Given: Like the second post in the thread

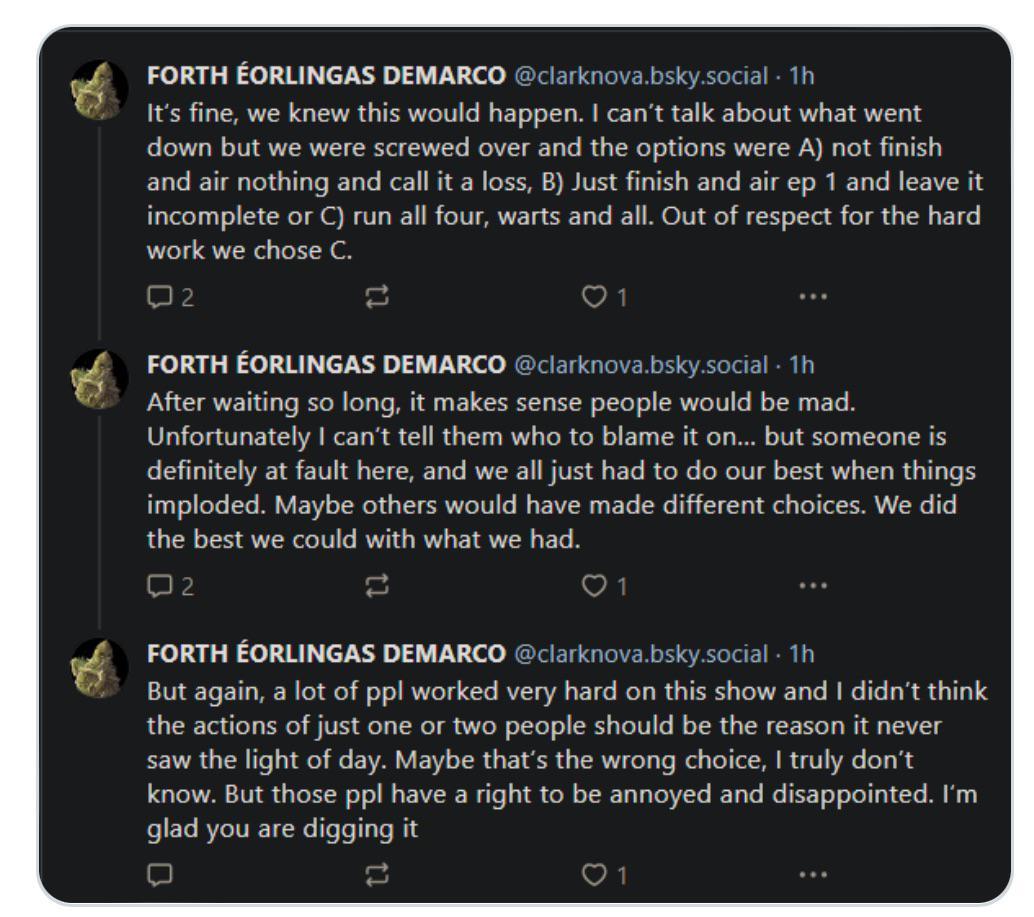Looking at the screenshot, I should (596, 586).
